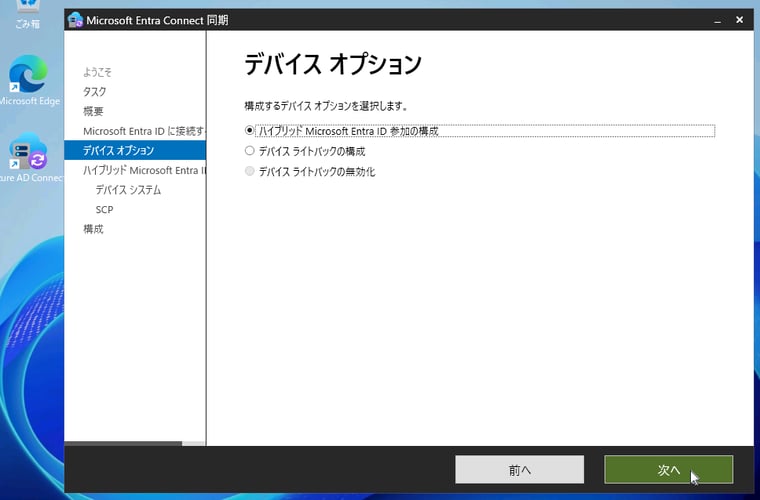This screenshot has width=760, height=500.
Task: Click the デバイス オプション page heading
Action: 333,64
